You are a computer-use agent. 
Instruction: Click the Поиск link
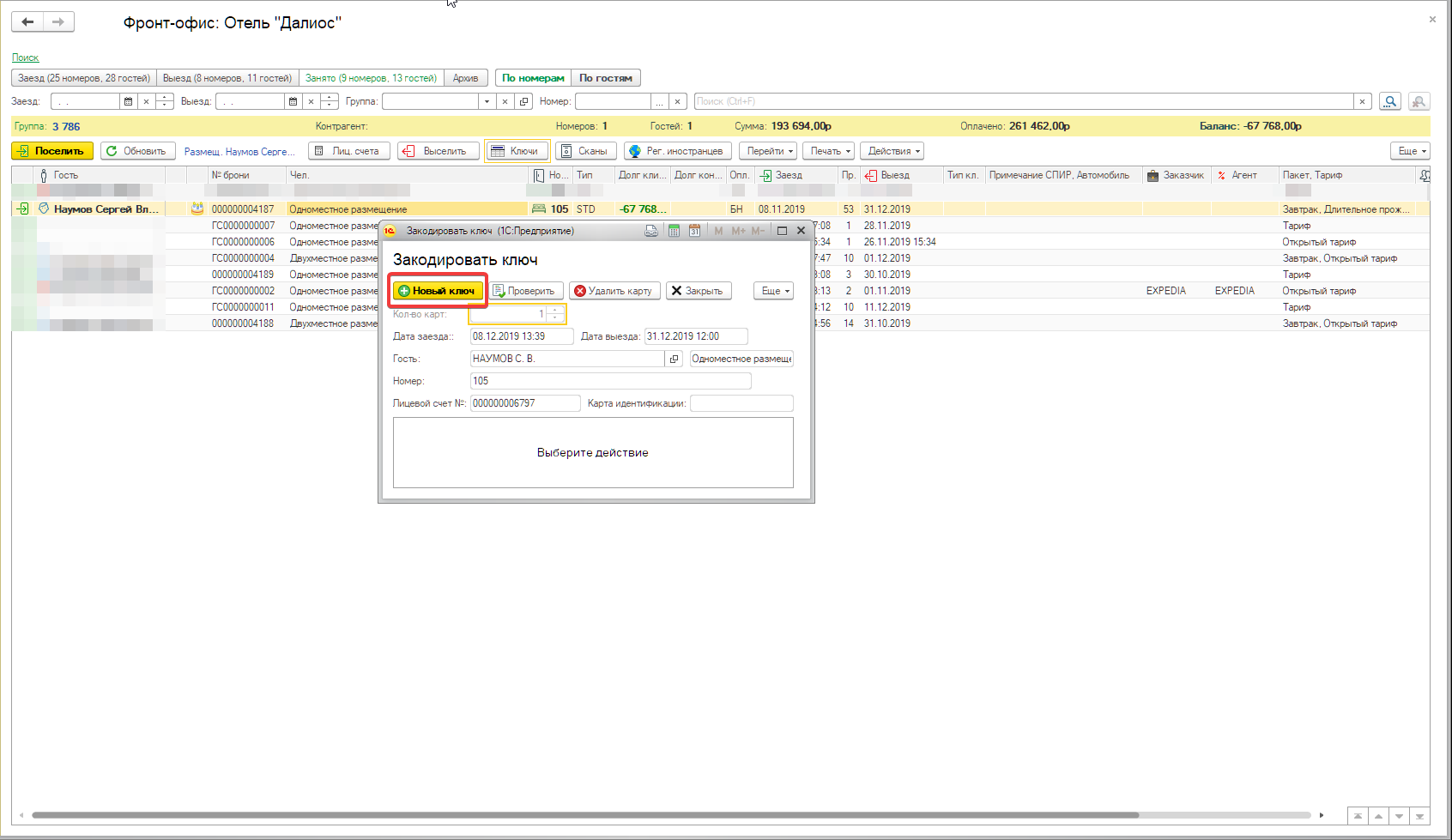(x=25, y=57)
